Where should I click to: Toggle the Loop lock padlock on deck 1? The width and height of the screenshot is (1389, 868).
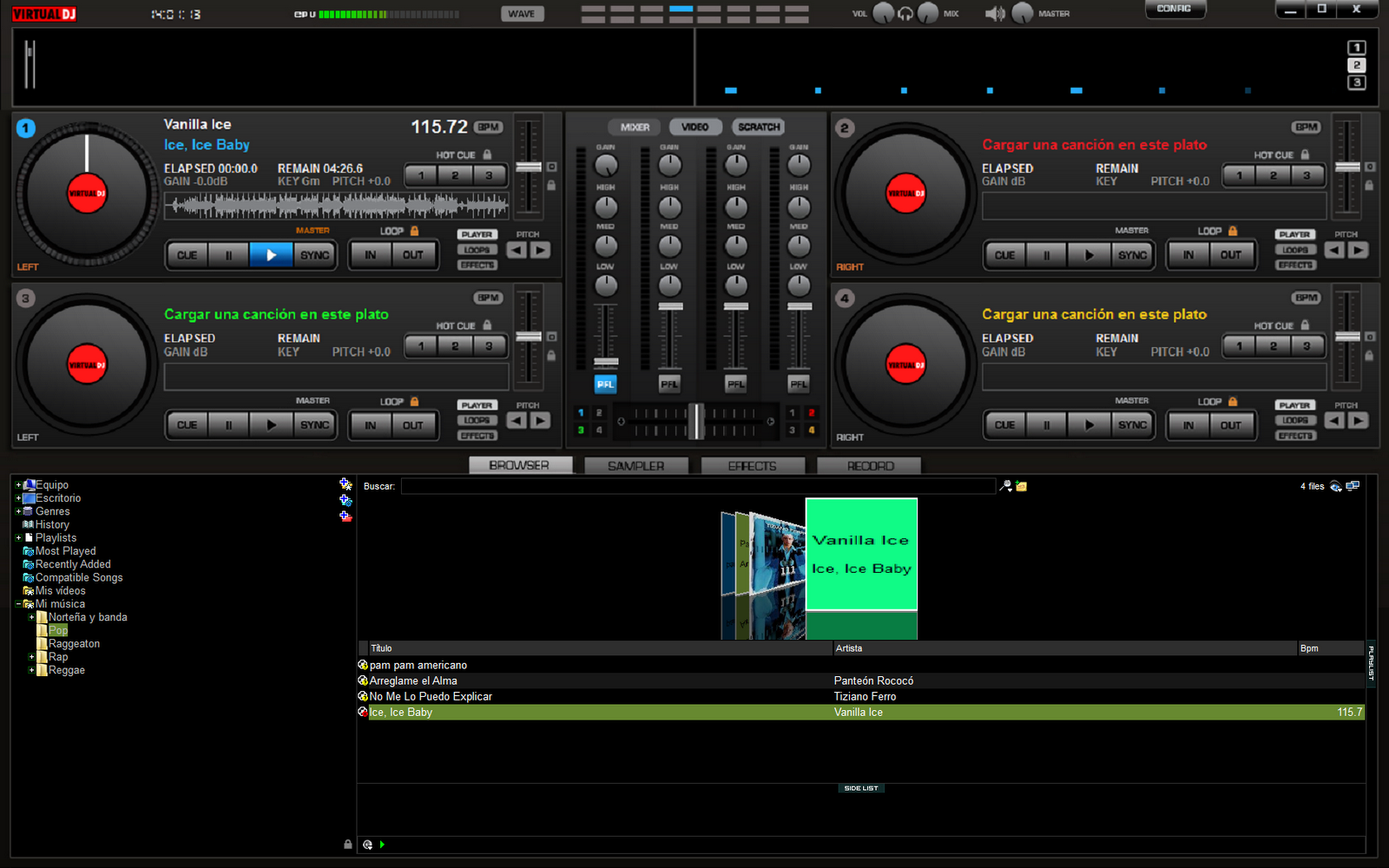pos(414,231)
